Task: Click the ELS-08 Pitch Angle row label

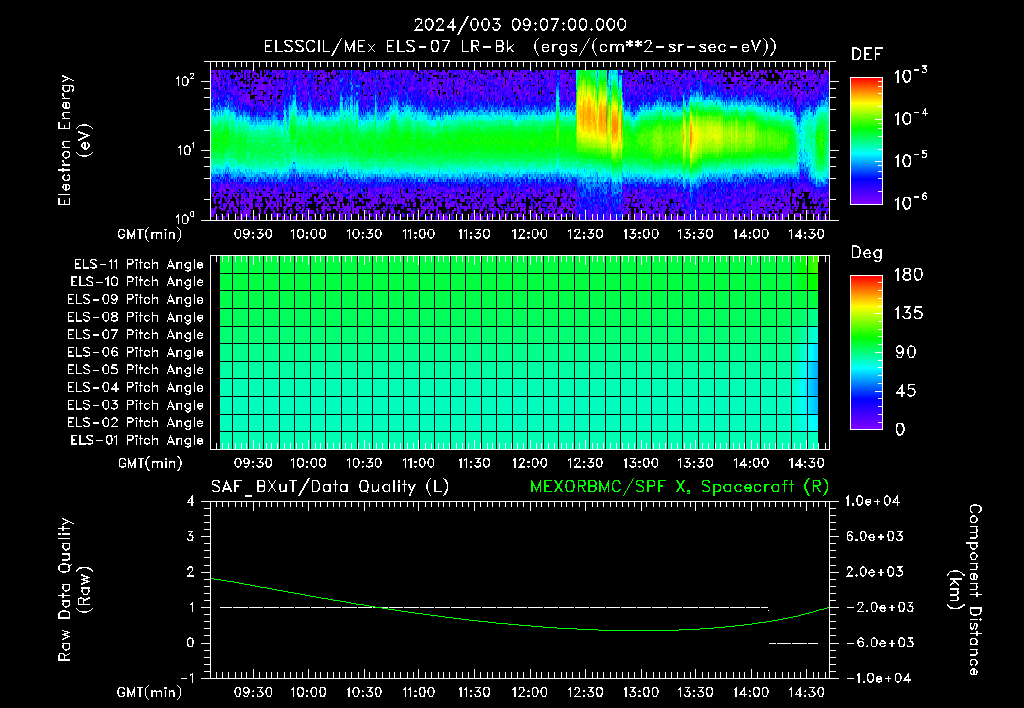Action: (x=136, y=317)
